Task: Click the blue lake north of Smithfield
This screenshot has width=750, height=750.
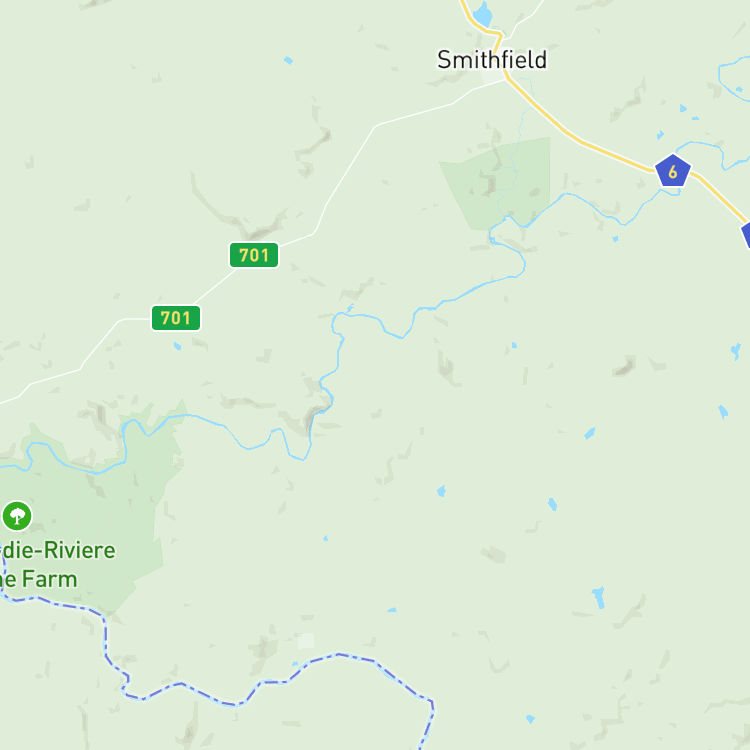Action: tap(483, 14)
